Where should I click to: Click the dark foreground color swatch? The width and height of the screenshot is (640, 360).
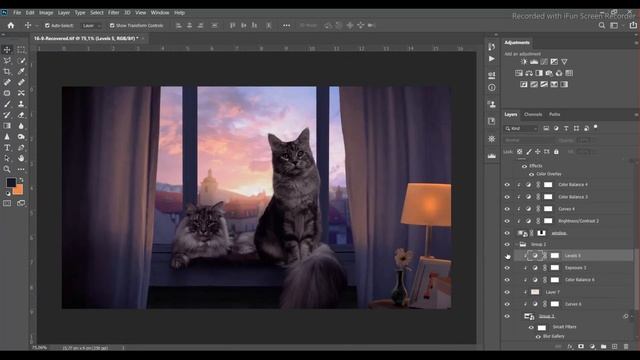click(11, 182)
